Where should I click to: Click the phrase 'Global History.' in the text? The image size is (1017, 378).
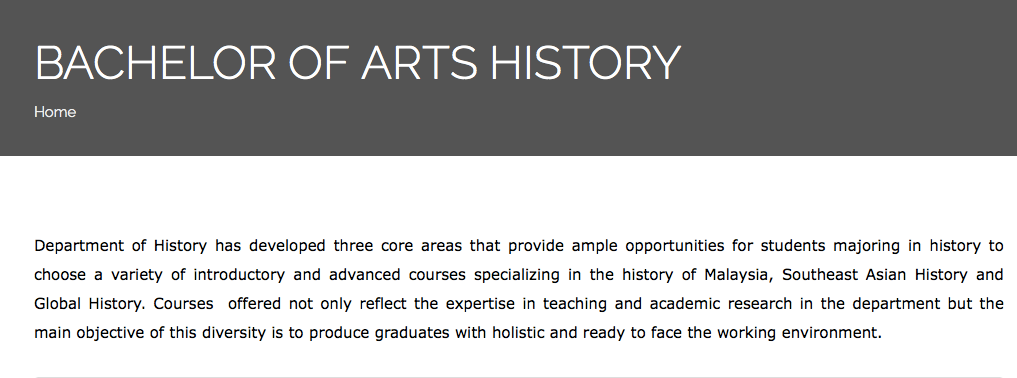click(x=90, y=303)
